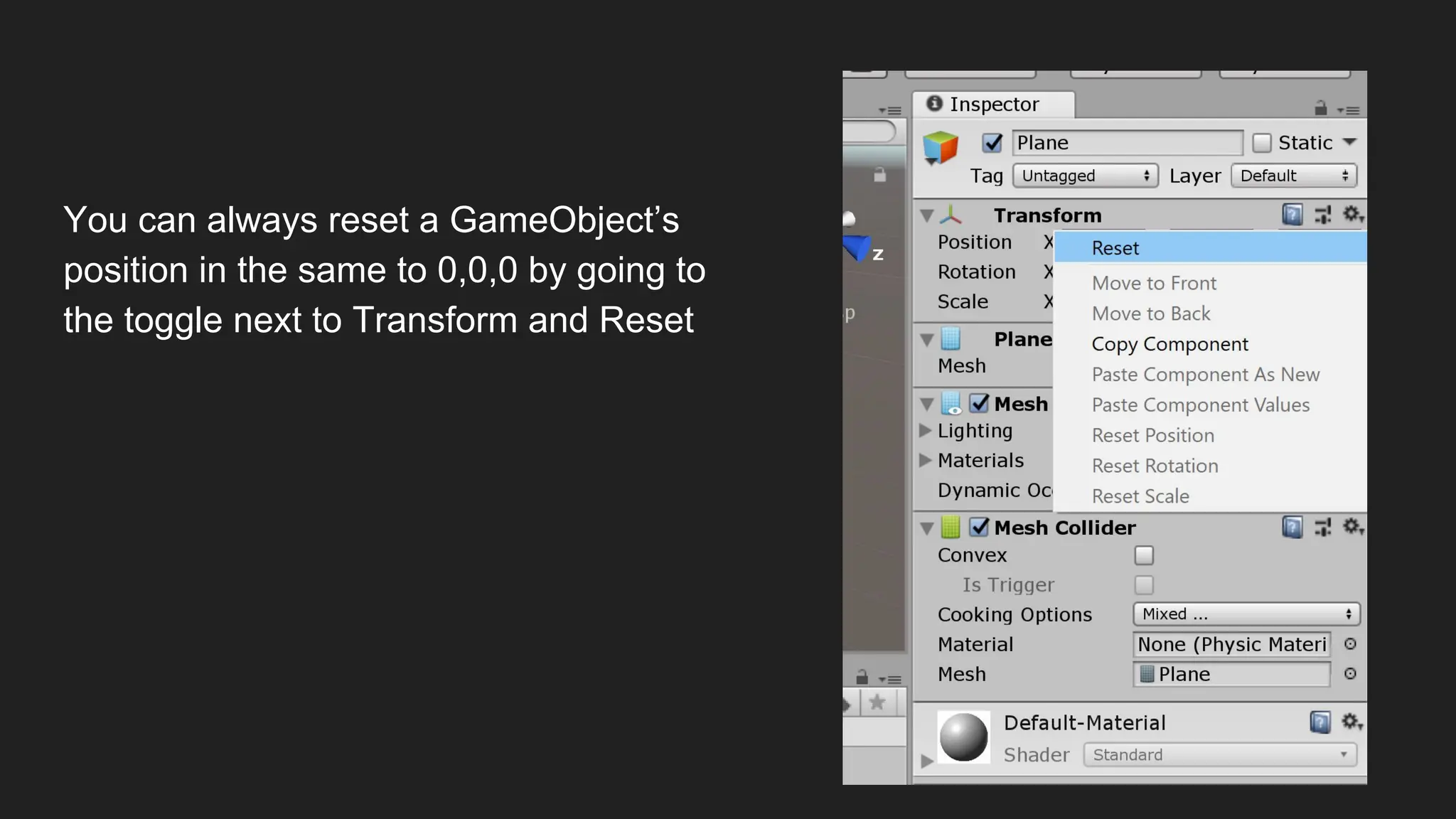
Task: Open Cooking Options dropdown showing Mixed
Action: click(1246, 614)
